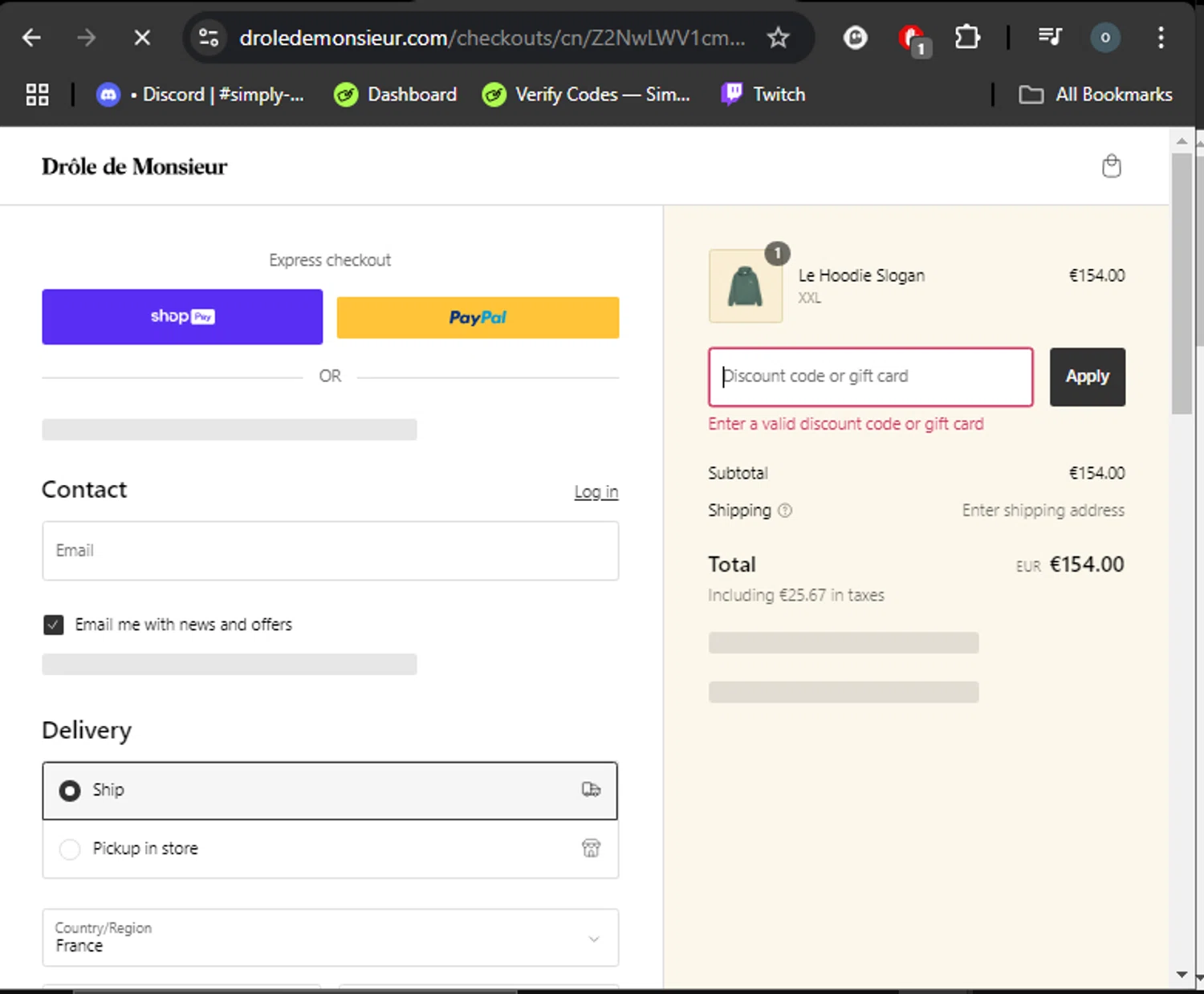Click the Delivery heading
This screenshot has width=1204, height=994.
pos(86,731)
